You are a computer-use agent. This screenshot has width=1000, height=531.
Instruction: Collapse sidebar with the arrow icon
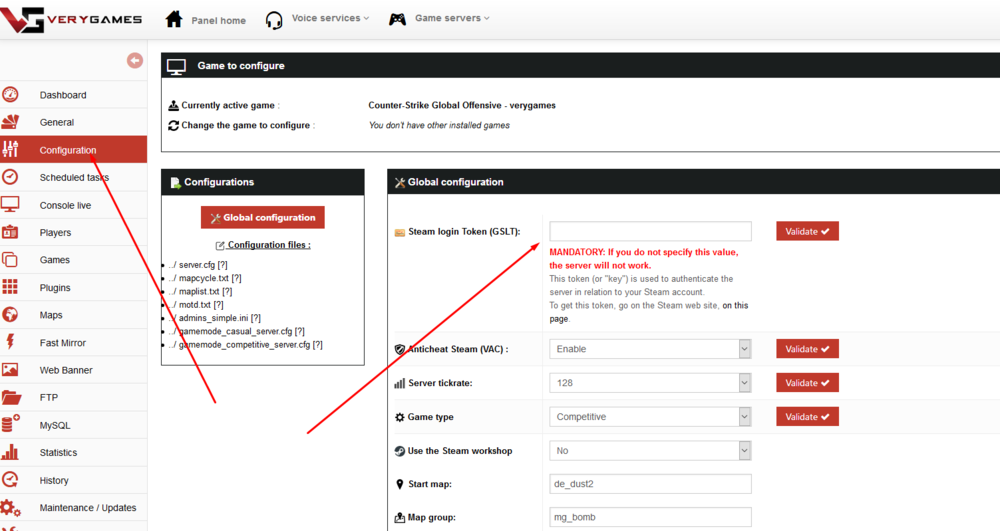pyautogui.click(x=135, y=61)
